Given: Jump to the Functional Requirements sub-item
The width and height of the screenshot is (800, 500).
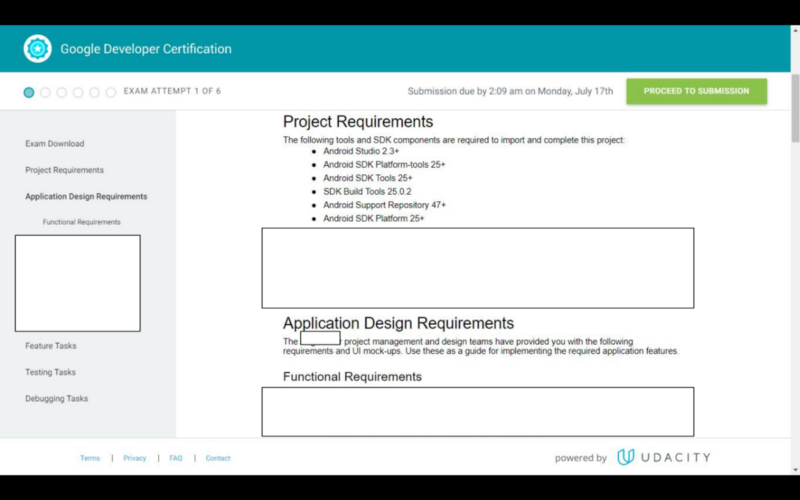Looking at the screenshot, I should [81, 222].
